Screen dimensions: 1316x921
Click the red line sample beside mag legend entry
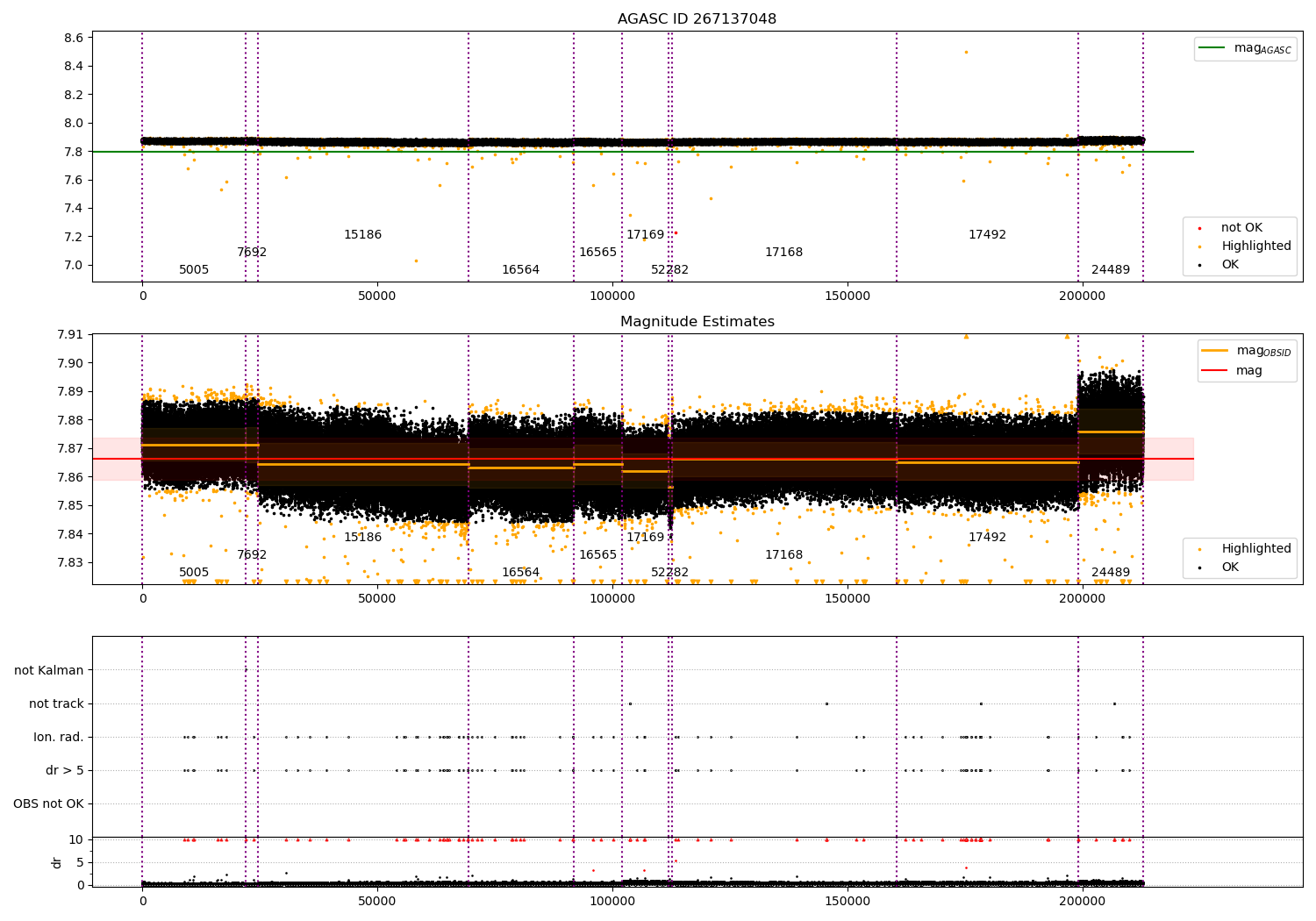(1214, 370)
